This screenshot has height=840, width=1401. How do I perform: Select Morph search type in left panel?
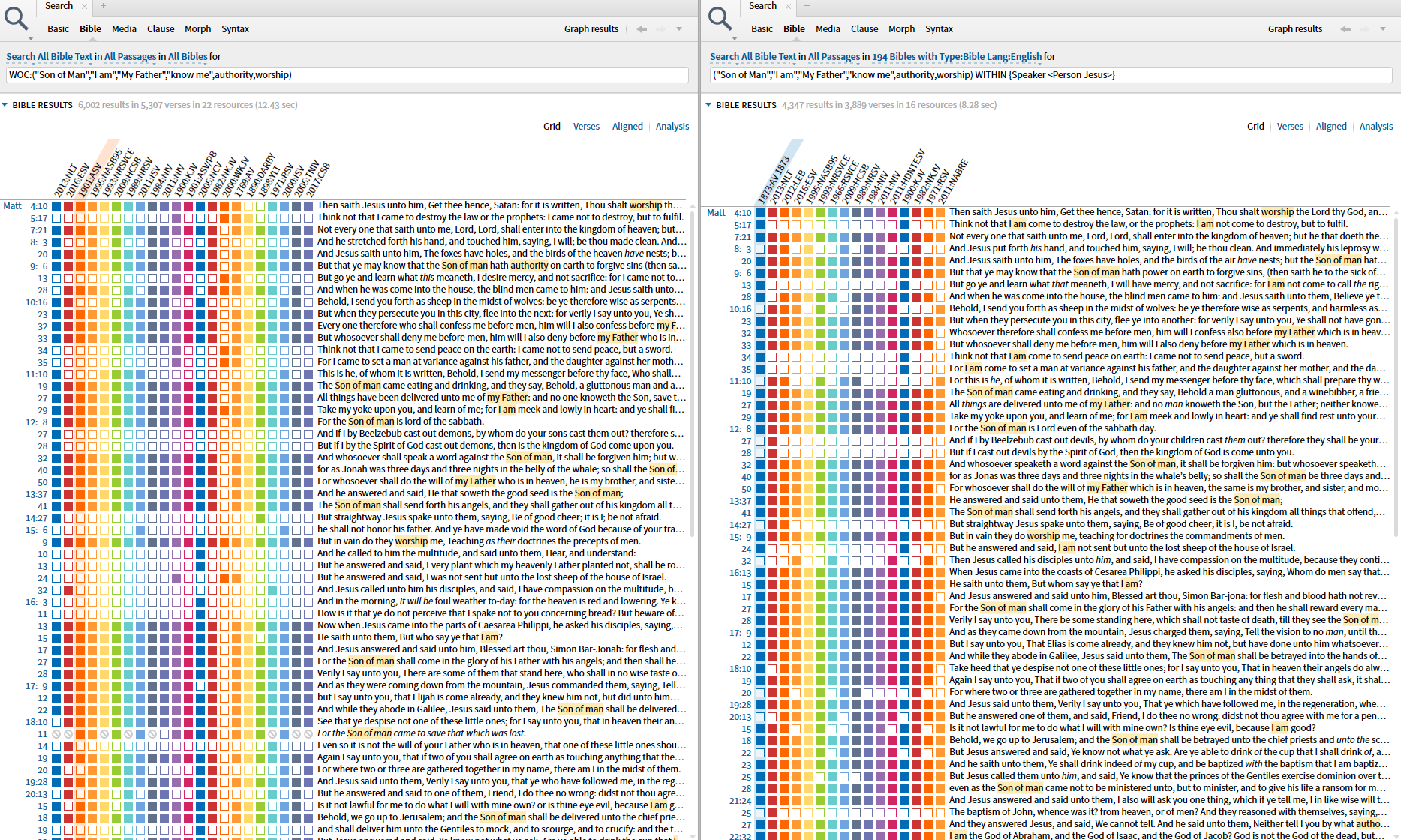(197, 29)
